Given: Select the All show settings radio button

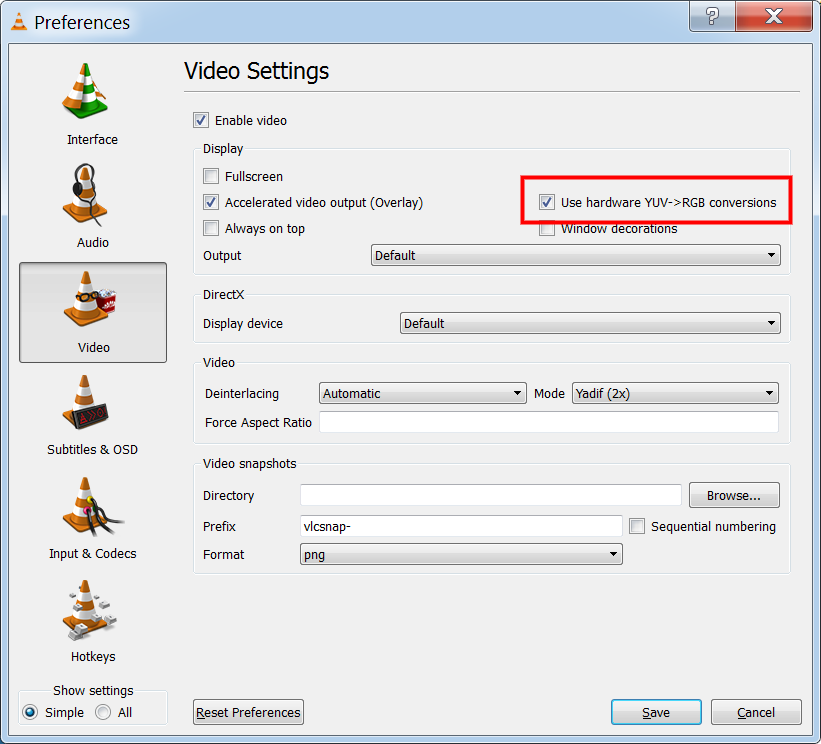Looking at the screenshot, I should click(x=103, y=712).
